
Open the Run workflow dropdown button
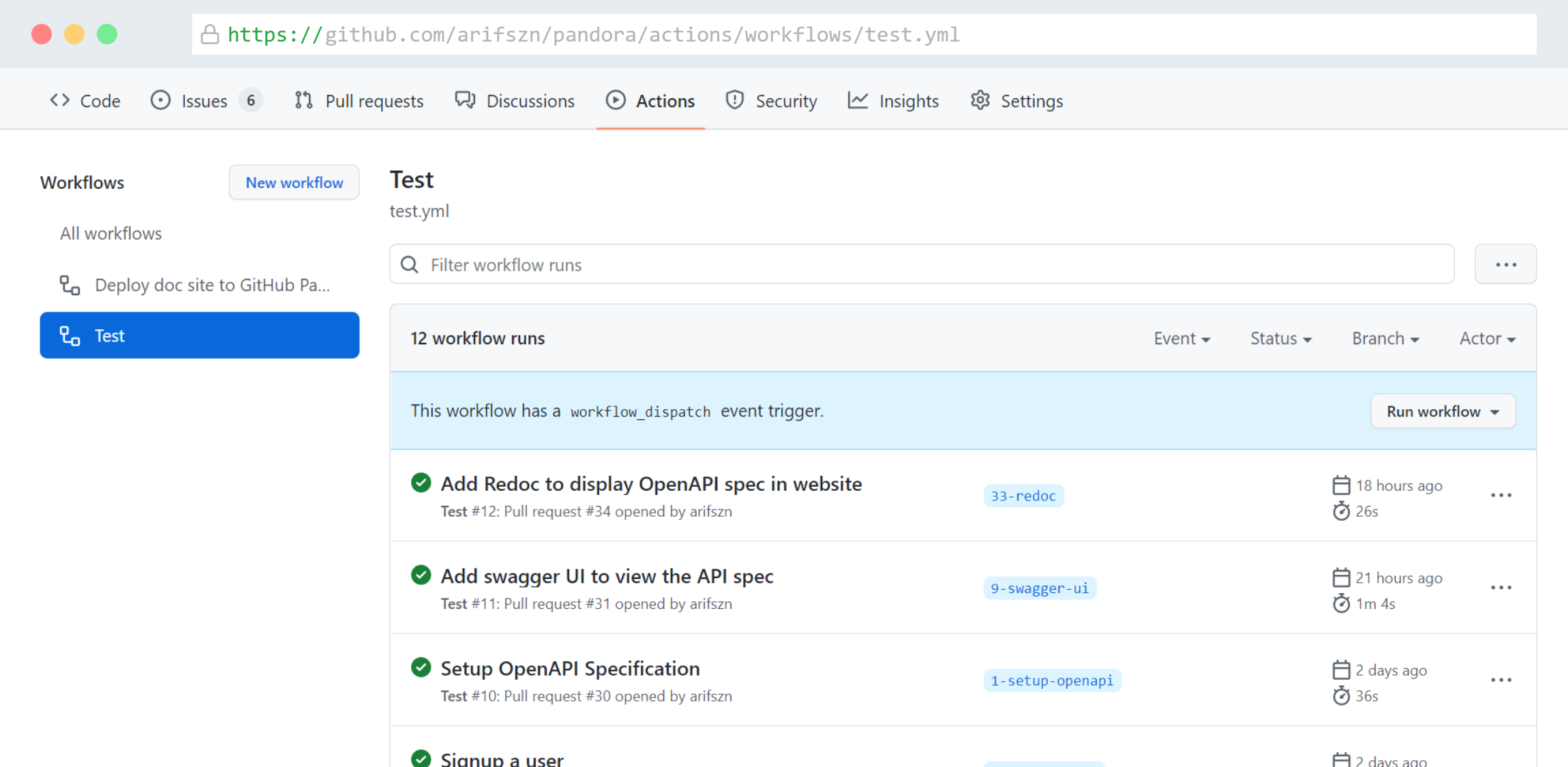(1443, 411)
